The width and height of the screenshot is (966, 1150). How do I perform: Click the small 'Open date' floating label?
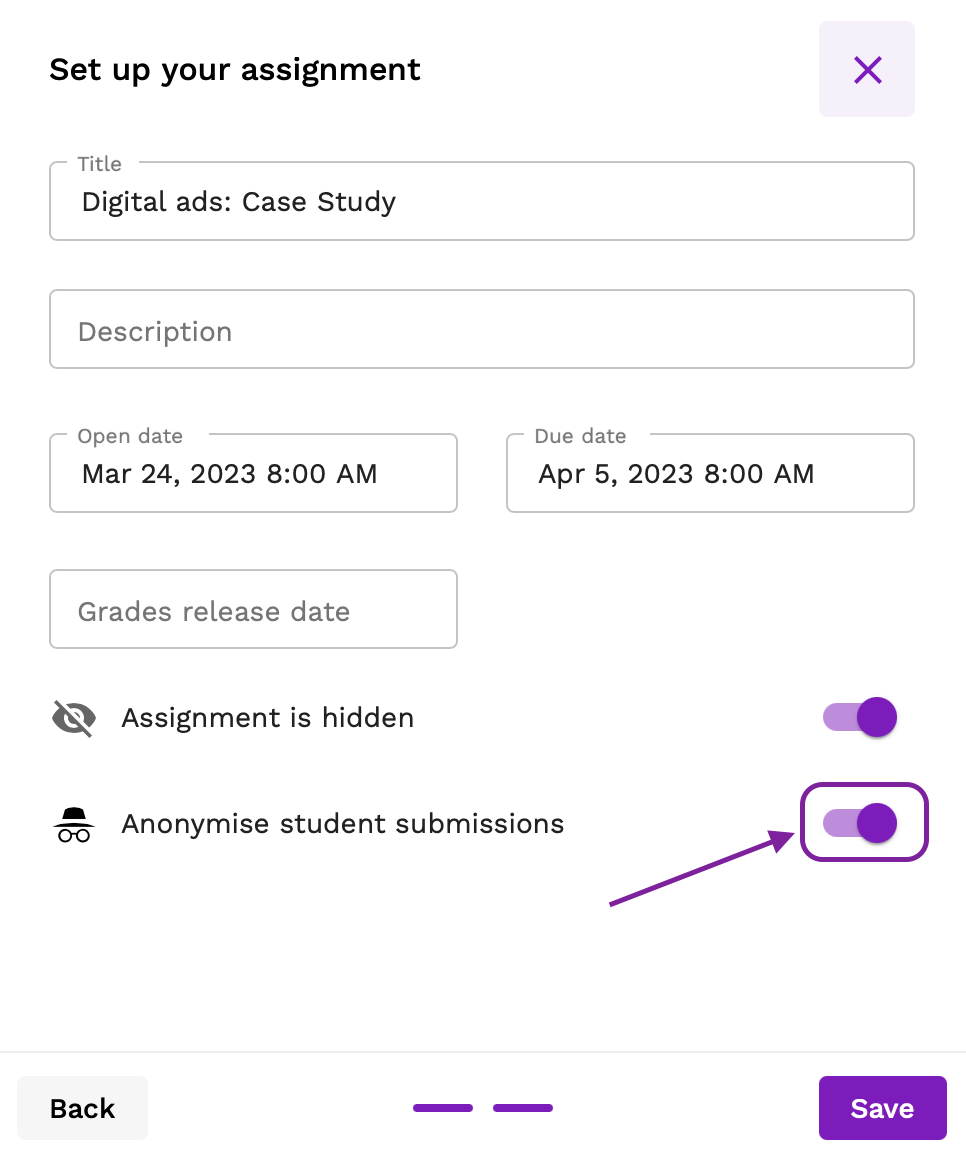pyautogui.click(x=130, y=436)
